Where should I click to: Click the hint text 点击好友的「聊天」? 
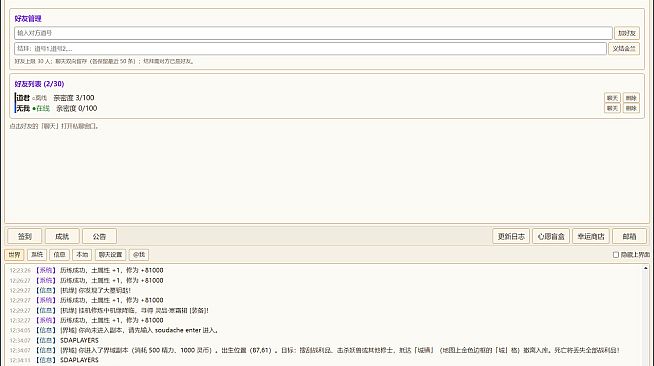(x=54, y=126)
